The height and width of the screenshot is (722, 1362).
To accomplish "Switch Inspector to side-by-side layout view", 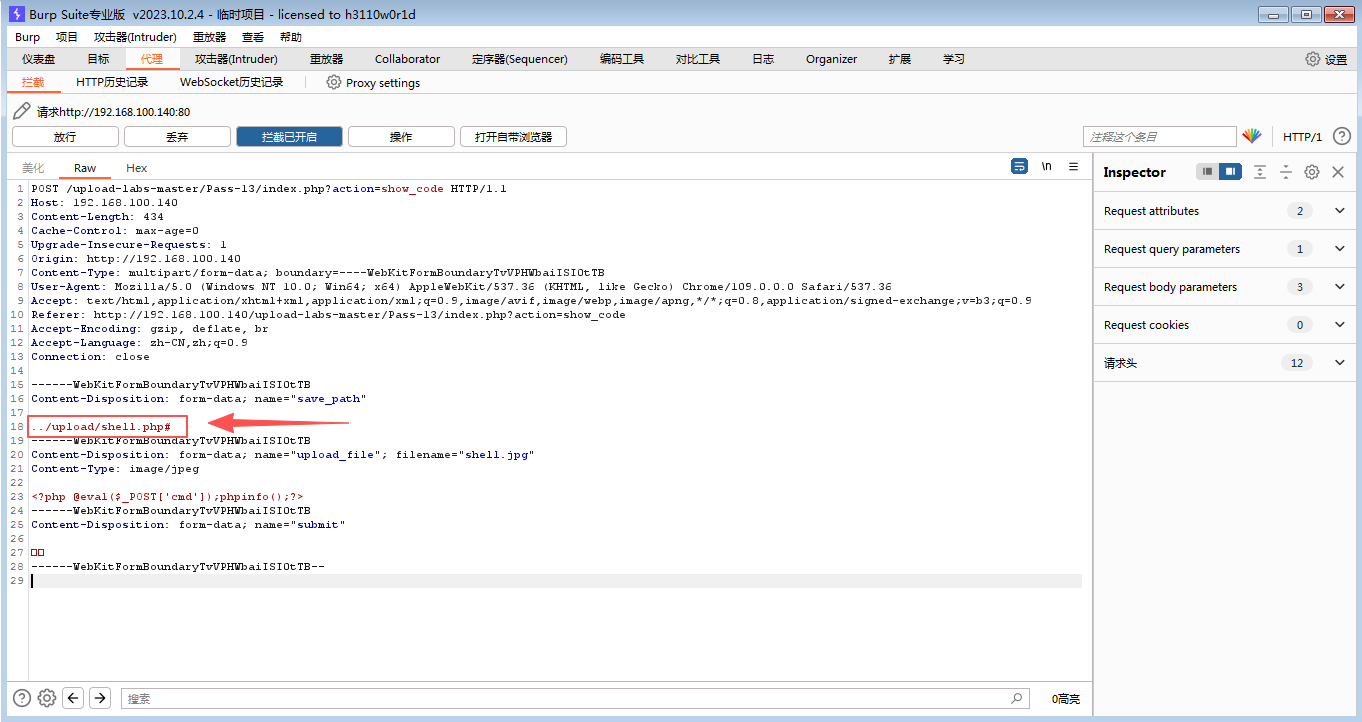I will tap(1231, 172).
